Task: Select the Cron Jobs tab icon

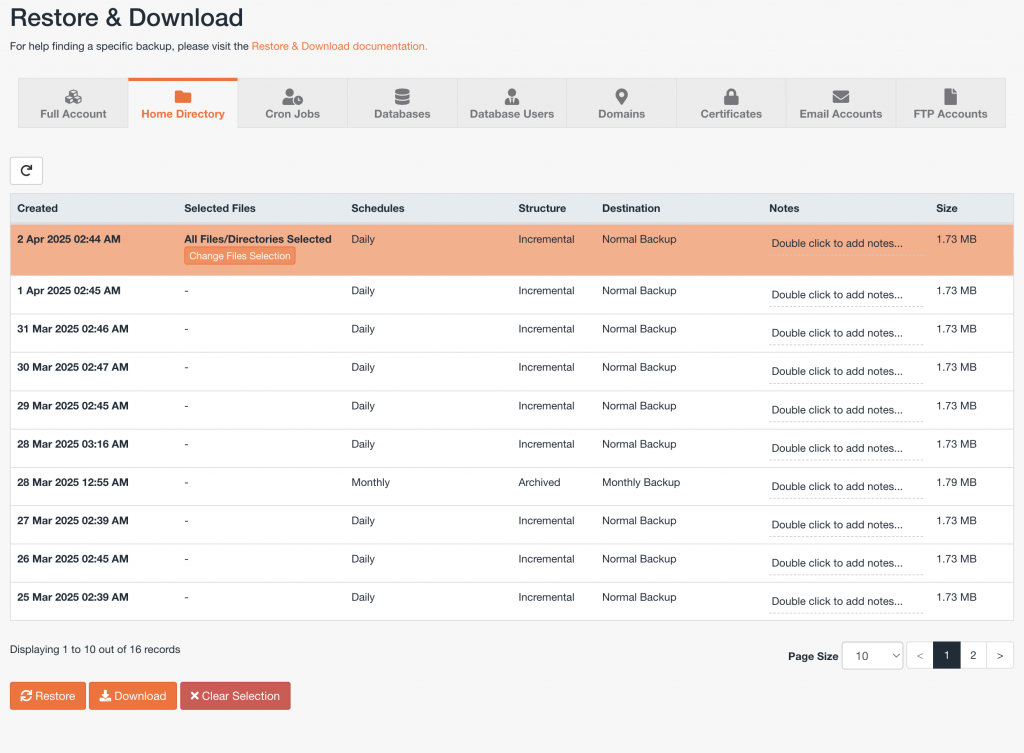Action: tap(292, 97)
